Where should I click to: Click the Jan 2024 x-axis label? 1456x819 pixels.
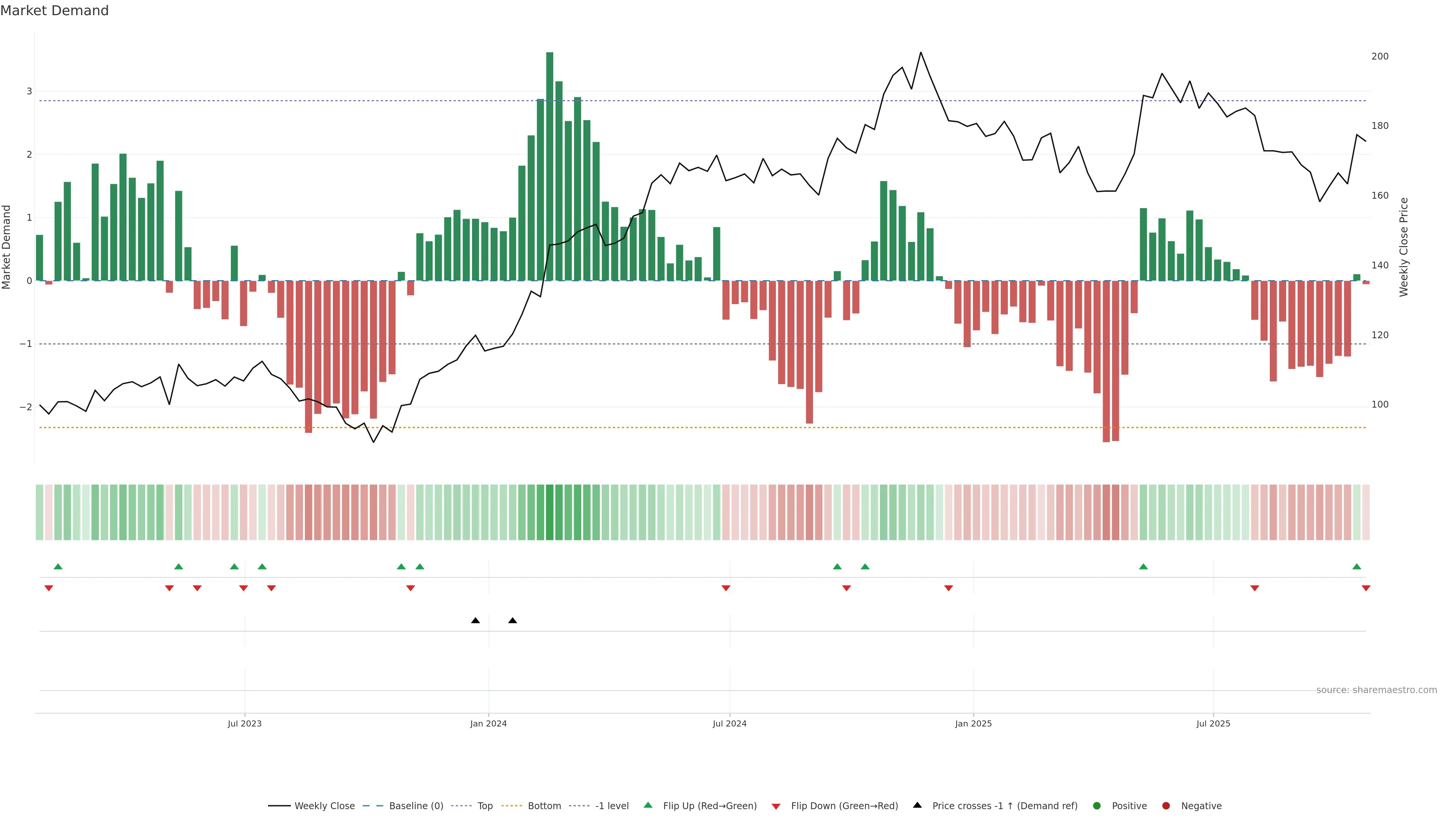pos(488,724)
